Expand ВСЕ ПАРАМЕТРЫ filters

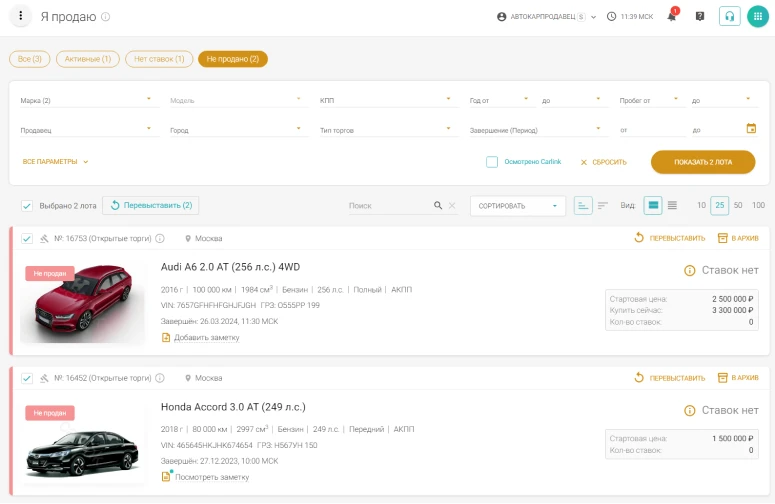56,161
